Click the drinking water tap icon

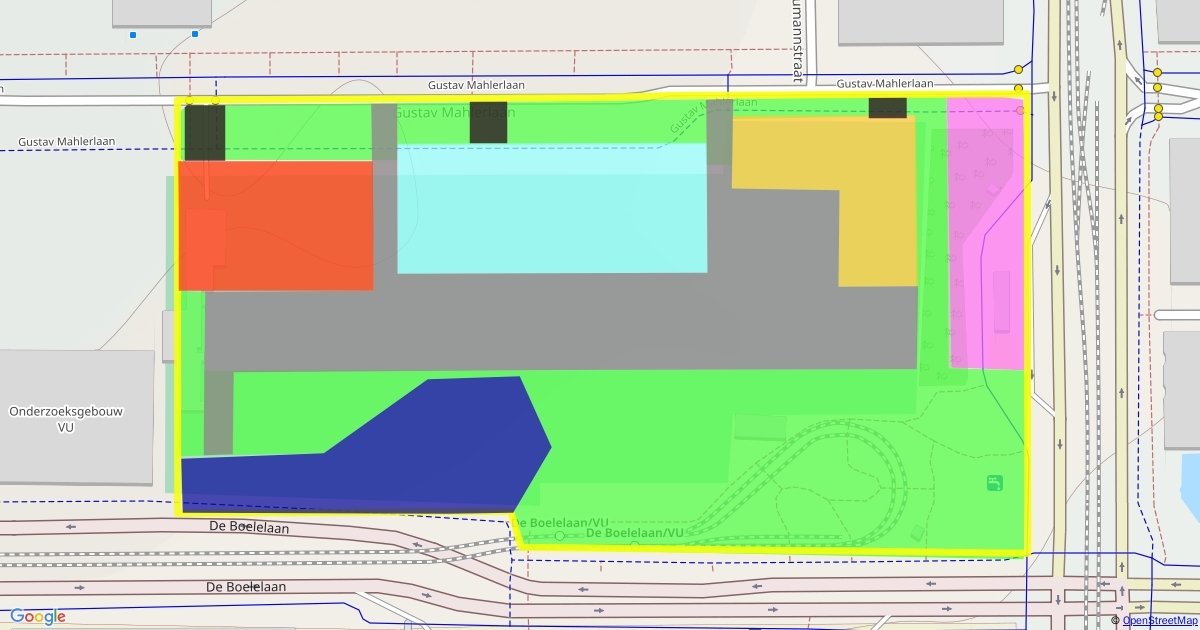(994, 483)
